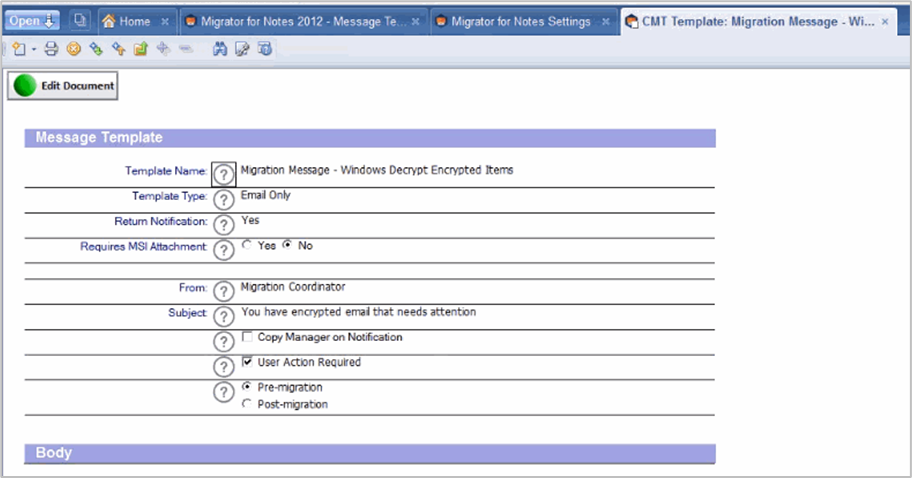
Task: Click the orange Stop icon in toolbar
Action: pyautogui.click(x=73, y=49)
